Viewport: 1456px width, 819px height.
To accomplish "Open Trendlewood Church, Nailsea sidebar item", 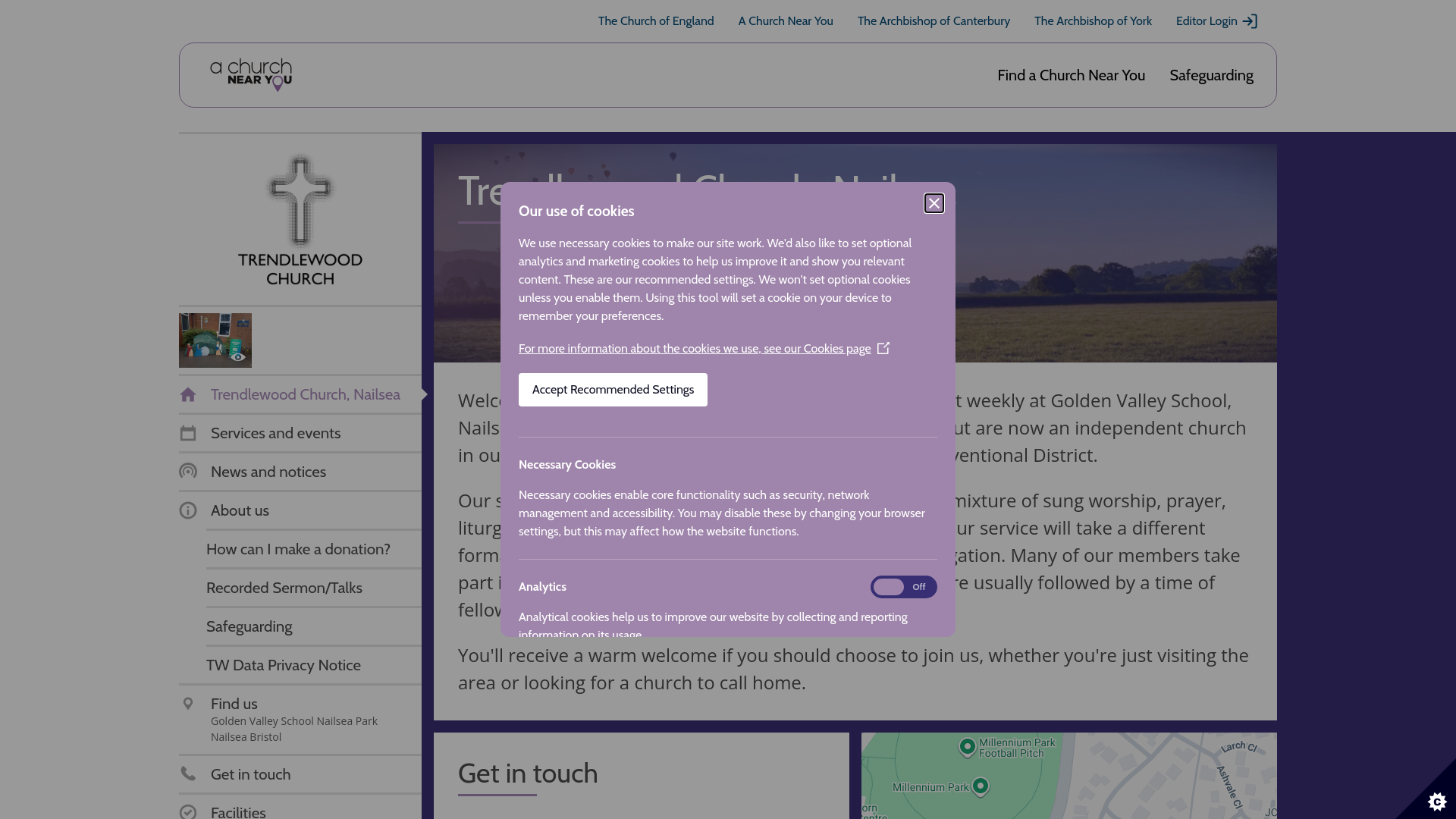I will click(306, 394).
